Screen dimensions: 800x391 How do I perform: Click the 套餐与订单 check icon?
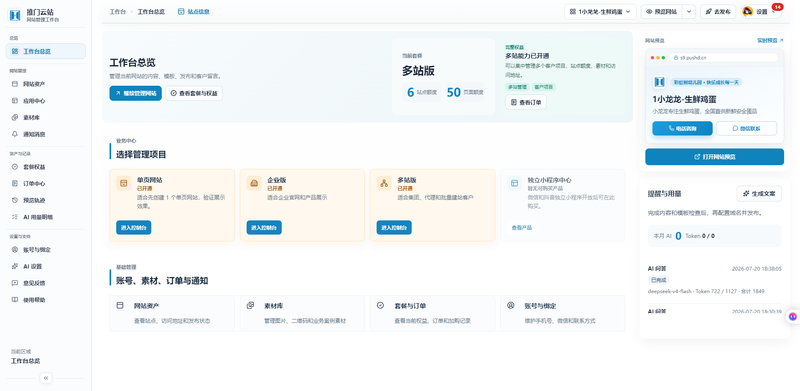pos(380,305)
